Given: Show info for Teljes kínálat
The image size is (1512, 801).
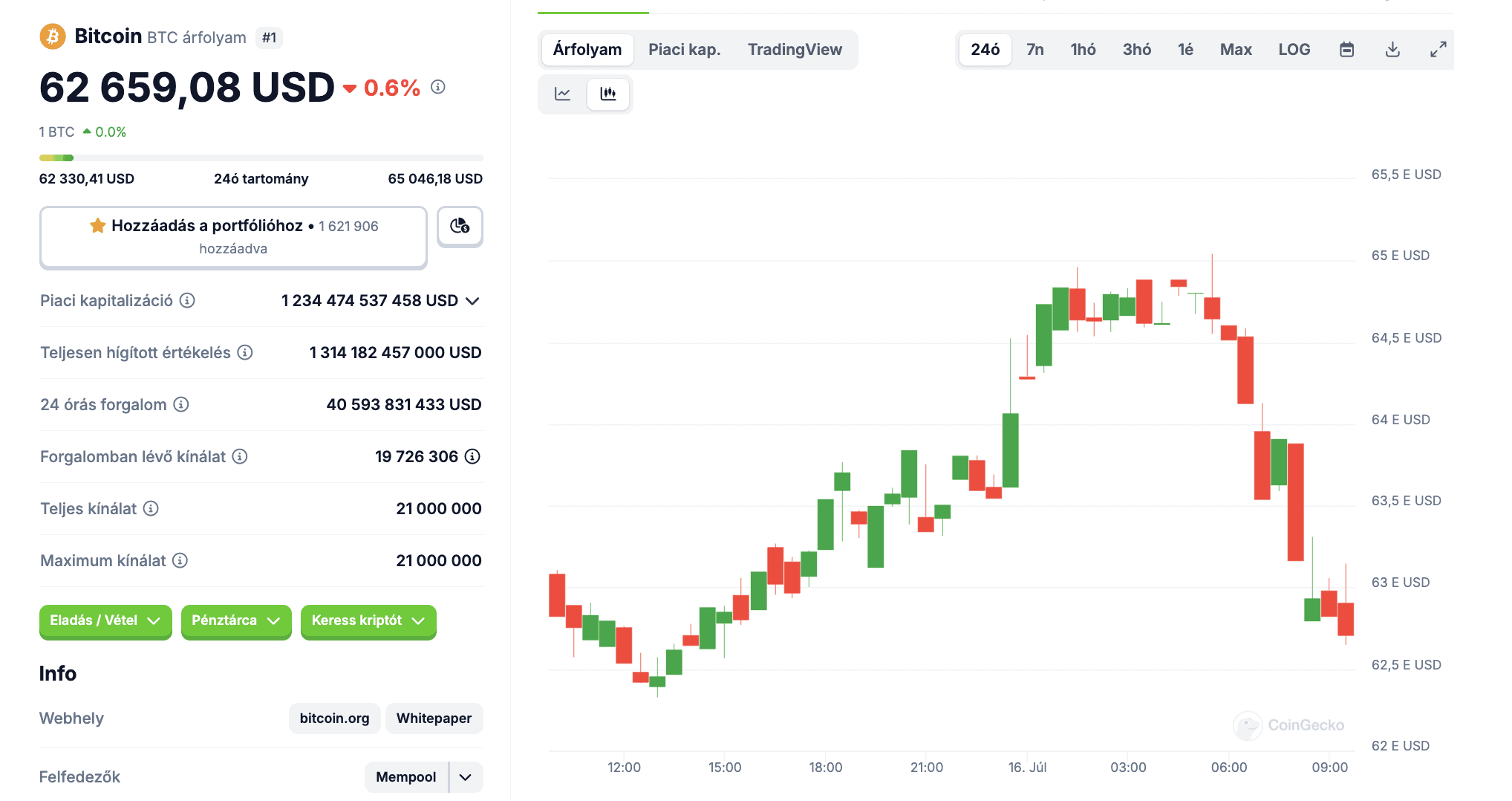Looking at the screenshot, I should (x=151, y=508).
